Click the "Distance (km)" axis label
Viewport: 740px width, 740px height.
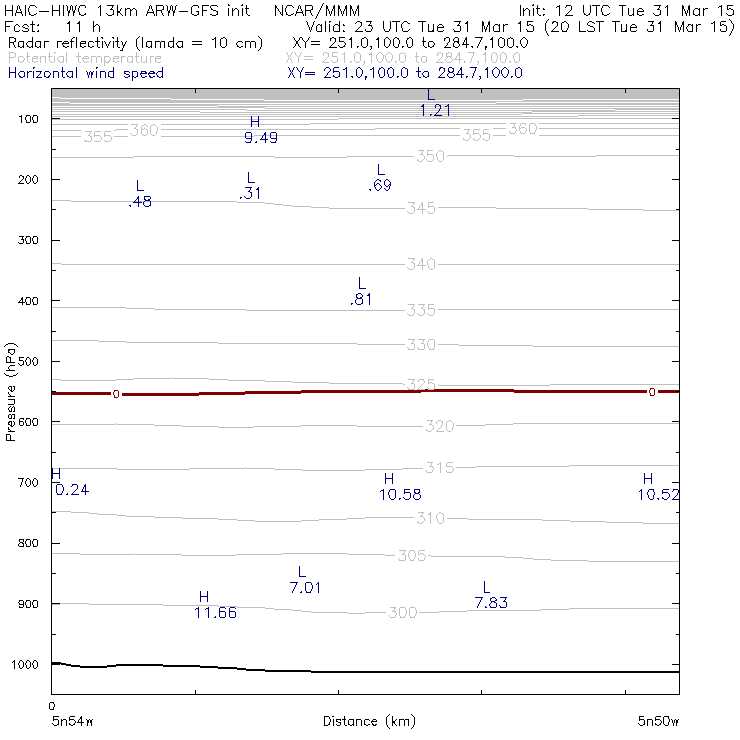pos(369,721)
